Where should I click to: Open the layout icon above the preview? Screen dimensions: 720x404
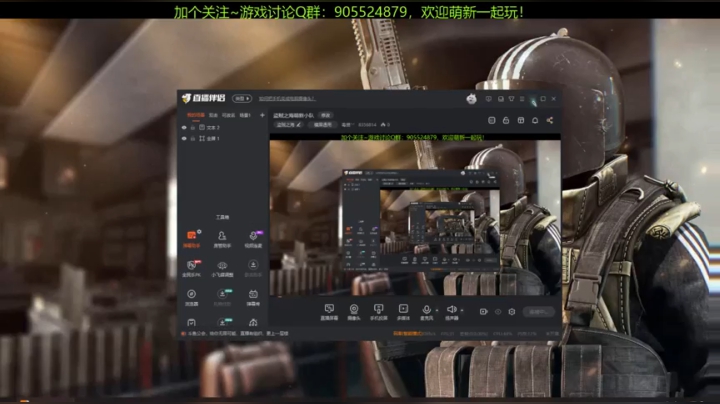click(x=521, y=120)
